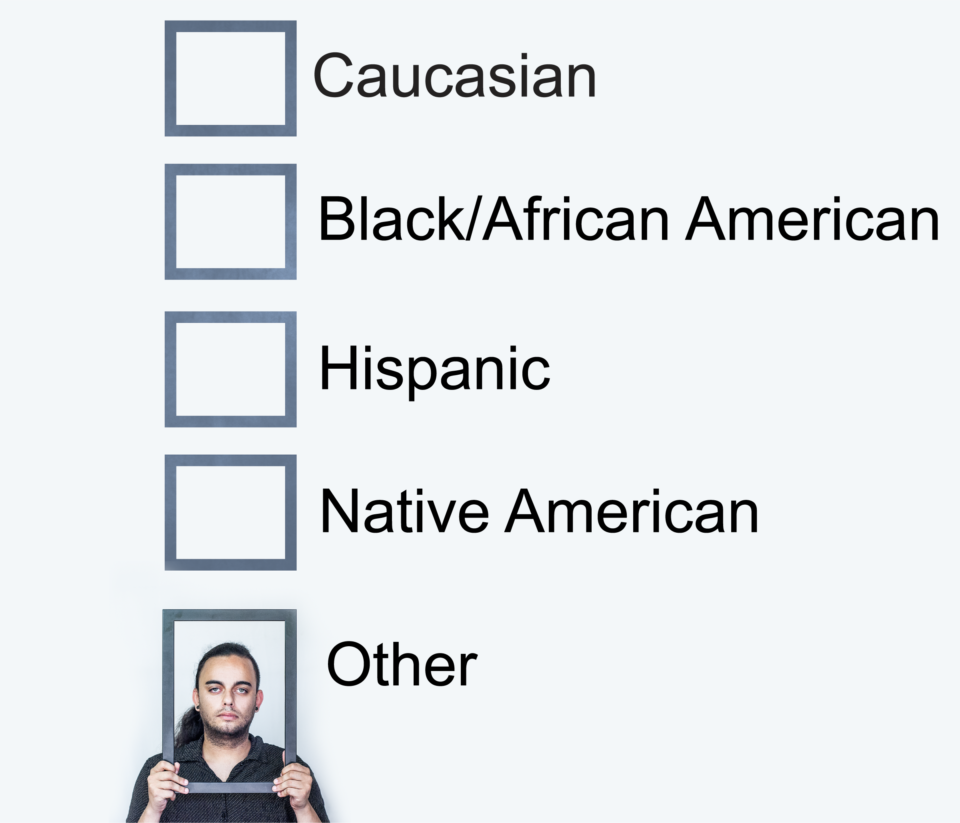Click the Hispanic label text
This screenshot has width=960, height=823.
tap(435, 369)
